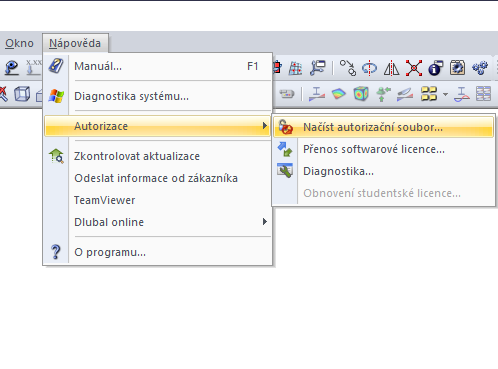Close the Nápověda menu via its title
Viewport: 498px width, 369px height.
(75, 43)
